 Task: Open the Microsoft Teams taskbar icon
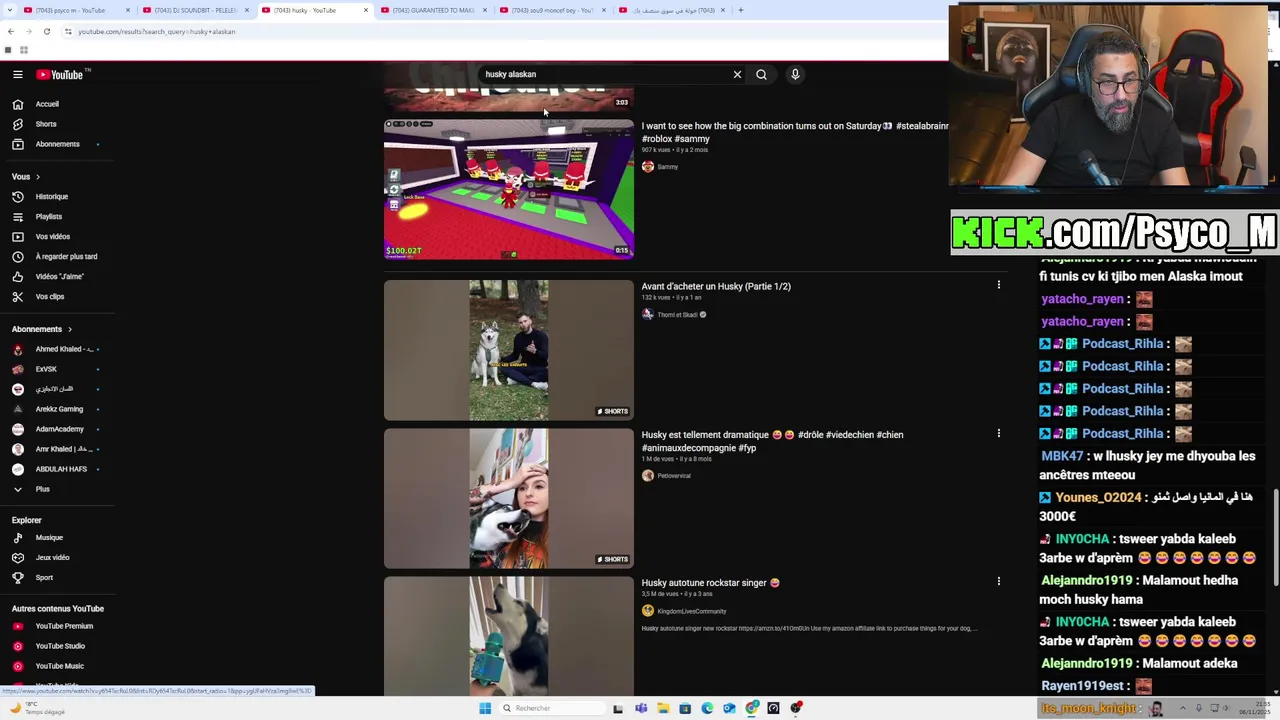pos(641,708)
